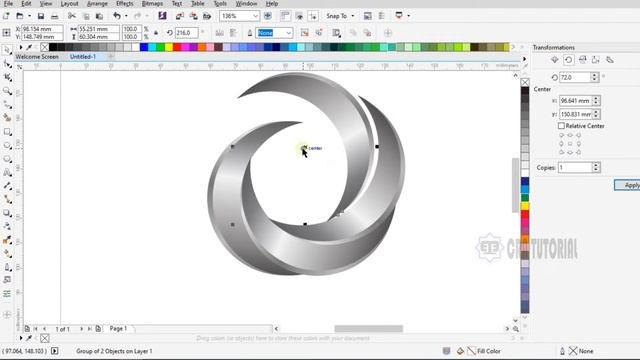Viewport: 640px width, 360px height.
Task: Select the Shape tool in the toolbox
Action: click(7, 64)
